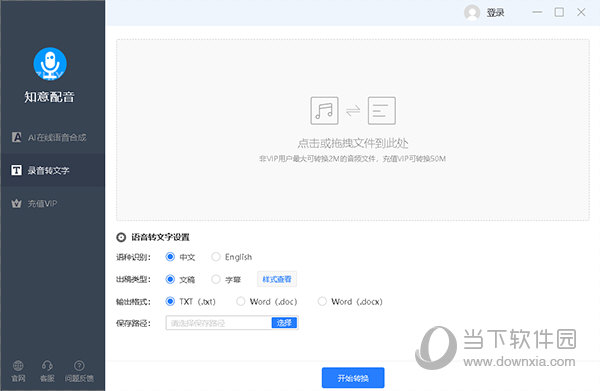The image size is (600, 391).
Task: Open the 官网 globe icon
Action: [18, 366]
